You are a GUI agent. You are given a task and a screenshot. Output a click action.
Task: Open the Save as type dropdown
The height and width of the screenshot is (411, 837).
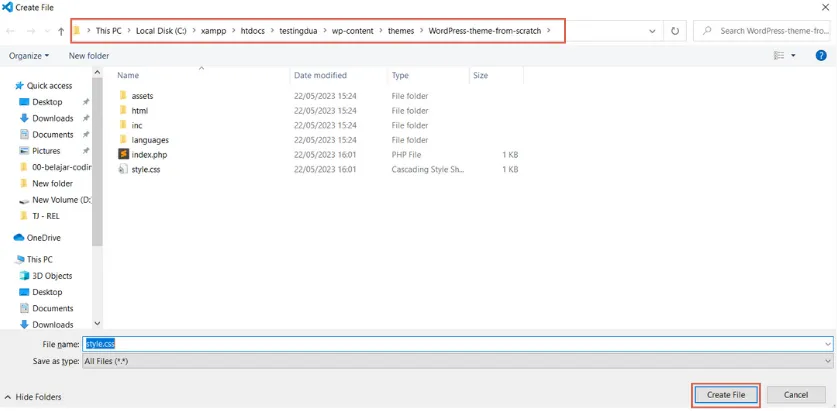828,361
